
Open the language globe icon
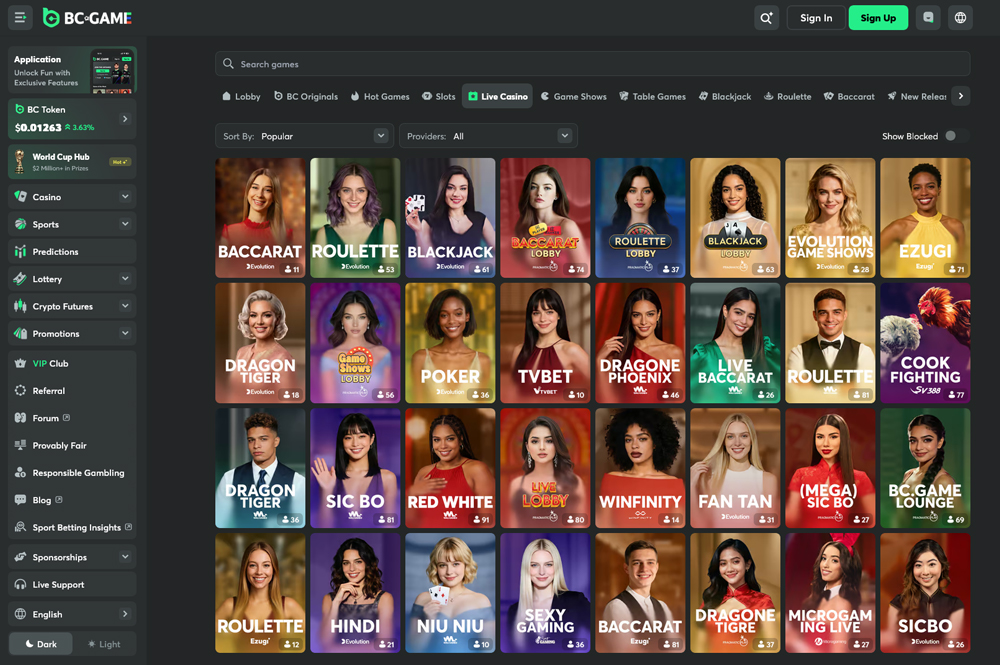(x=960, y=18)
